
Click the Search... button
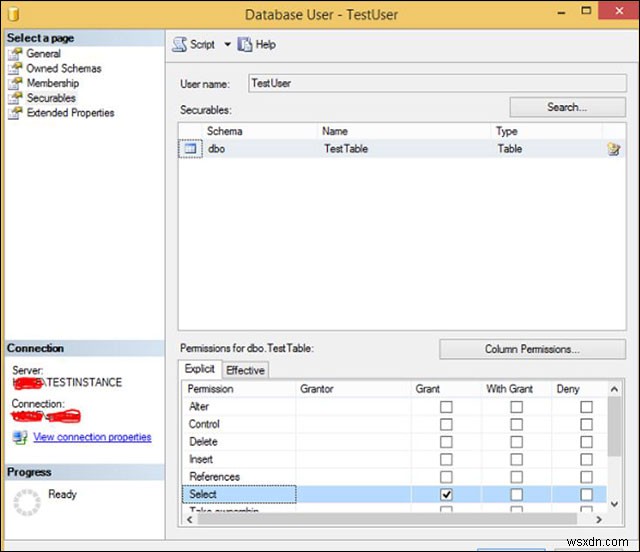pos(567,107)
